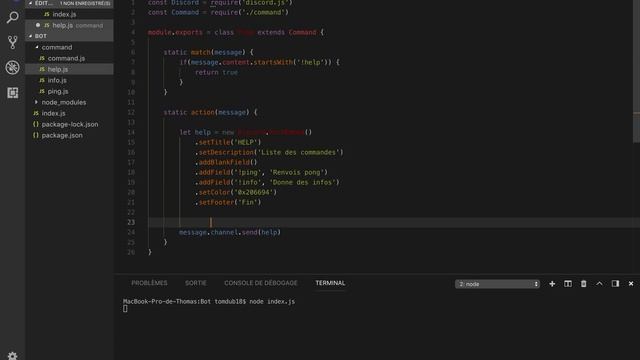The width and height of the screenshot is (640, 360).
Task: Move panel to the side
Action: coord(615,284)
